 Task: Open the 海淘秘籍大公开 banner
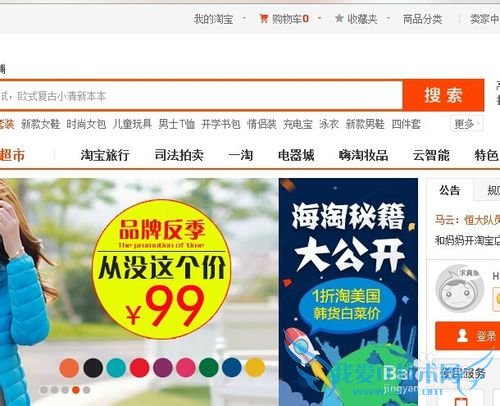click(348, 292)
